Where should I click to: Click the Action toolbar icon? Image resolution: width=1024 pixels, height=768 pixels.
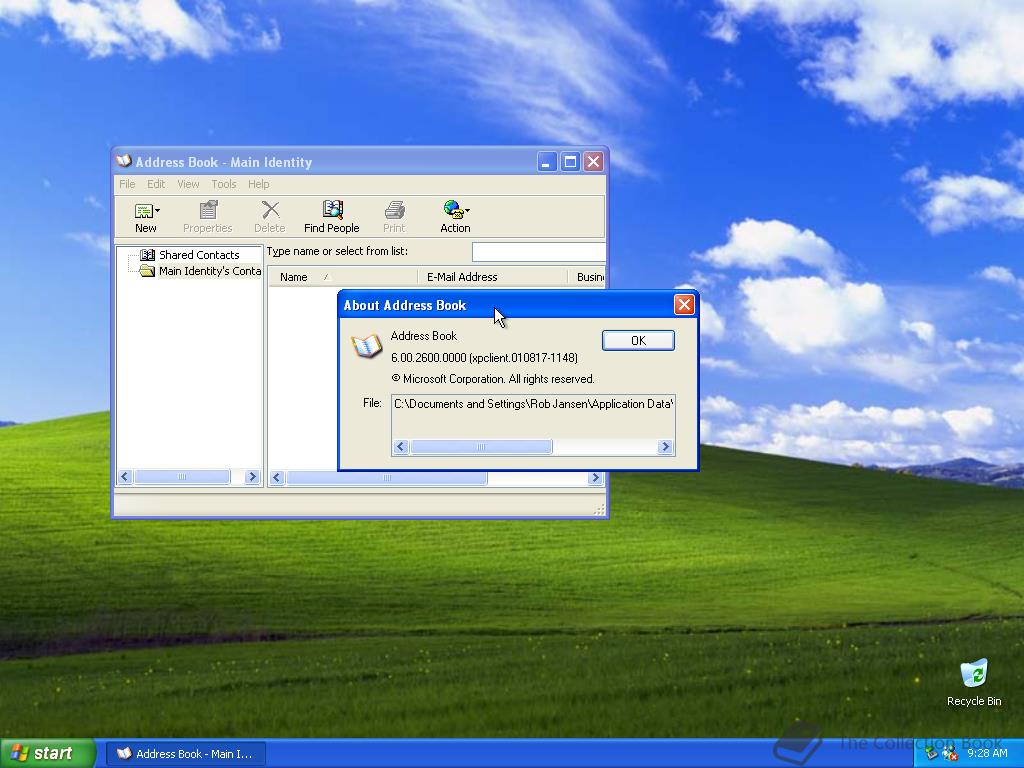(453, 210)
